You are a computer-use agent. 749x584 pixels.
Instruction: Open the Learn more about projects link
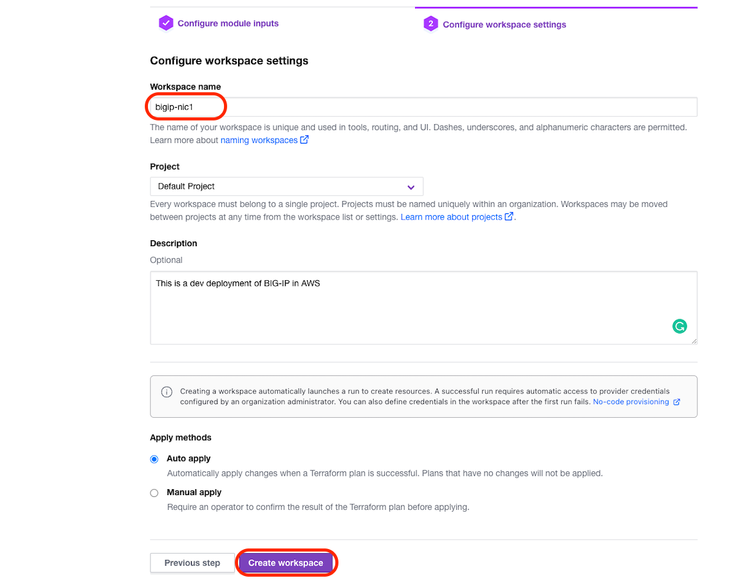pyautogui.click(x=451, y=217)
